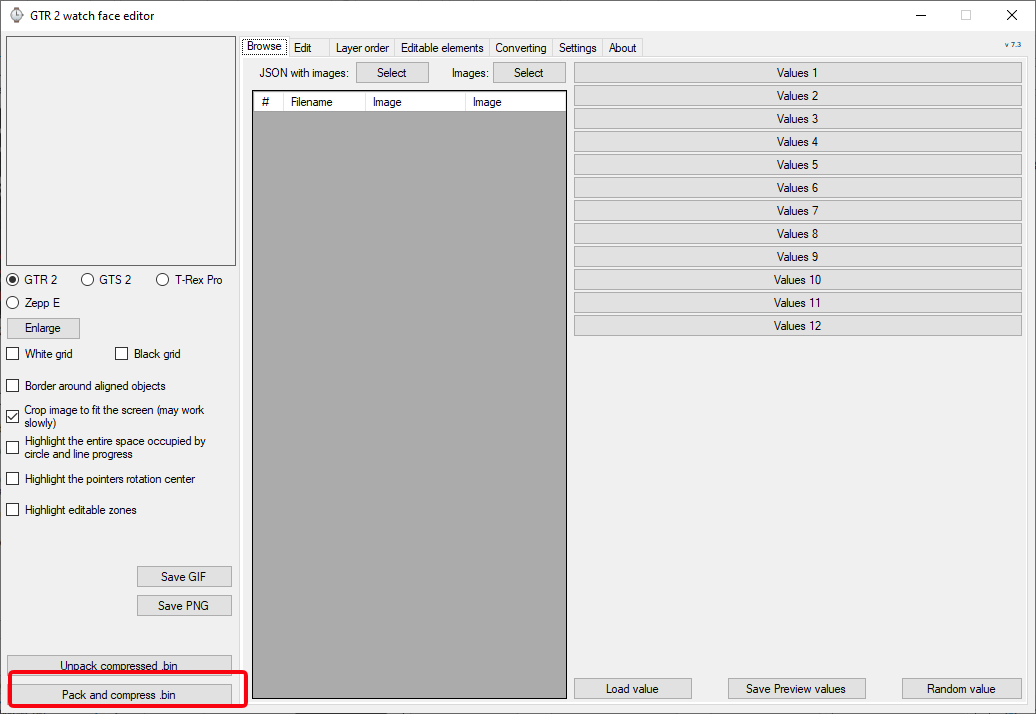Click the watch face preview area

(x=121, y=151)
